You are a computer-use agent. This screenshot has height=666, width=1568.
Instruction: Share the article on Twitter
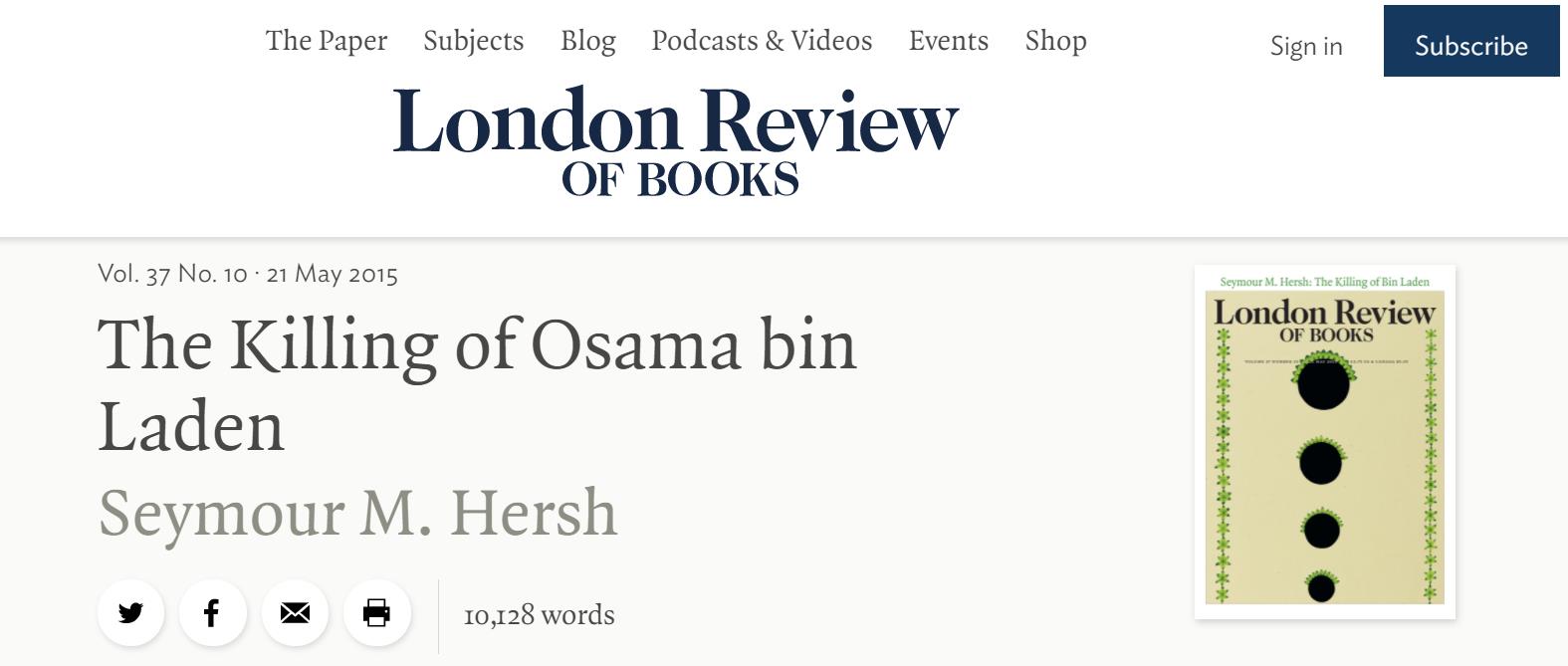click(130, 612)
